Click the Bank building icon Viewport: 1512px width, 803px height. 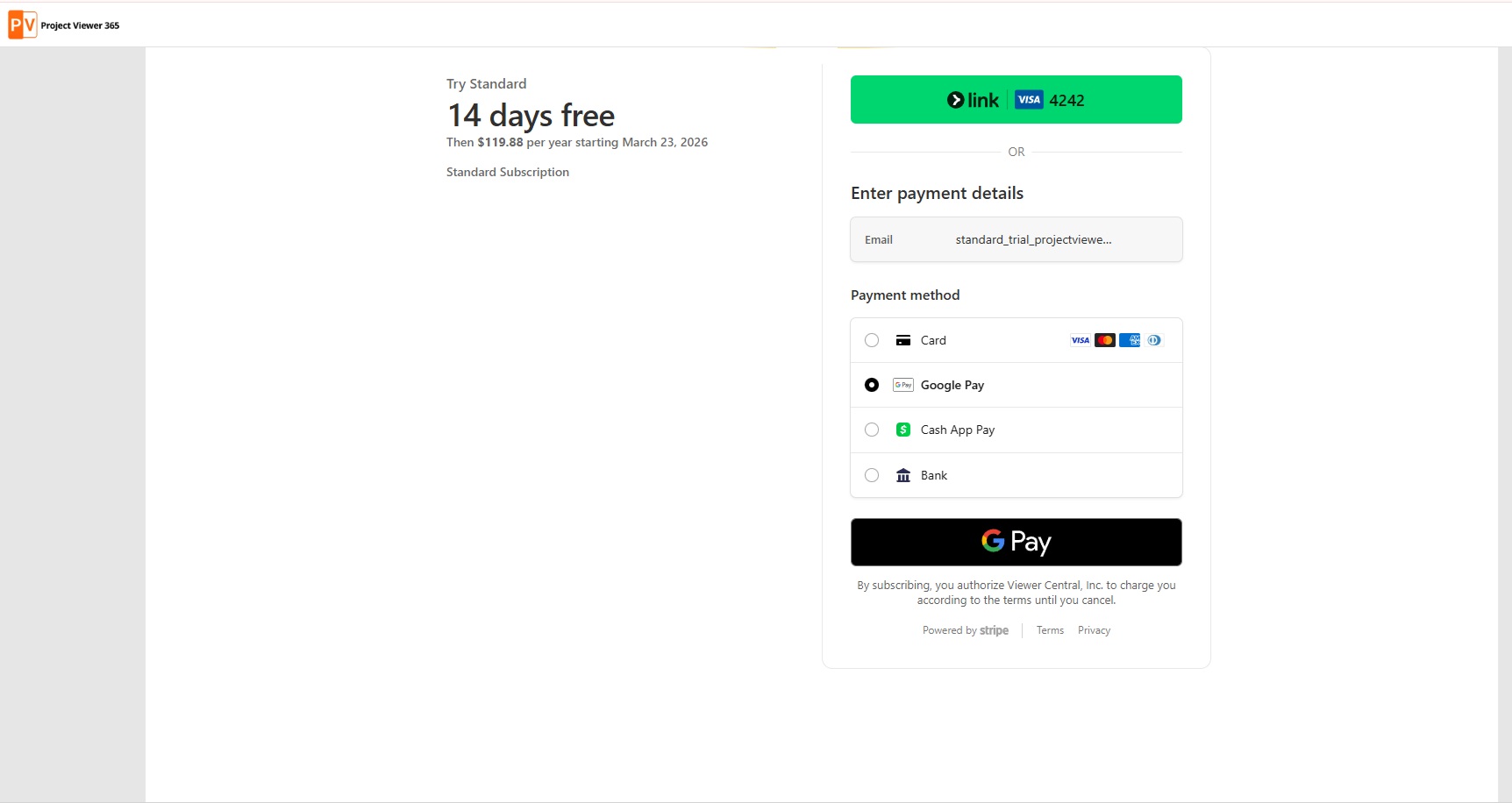coord(903,475)
